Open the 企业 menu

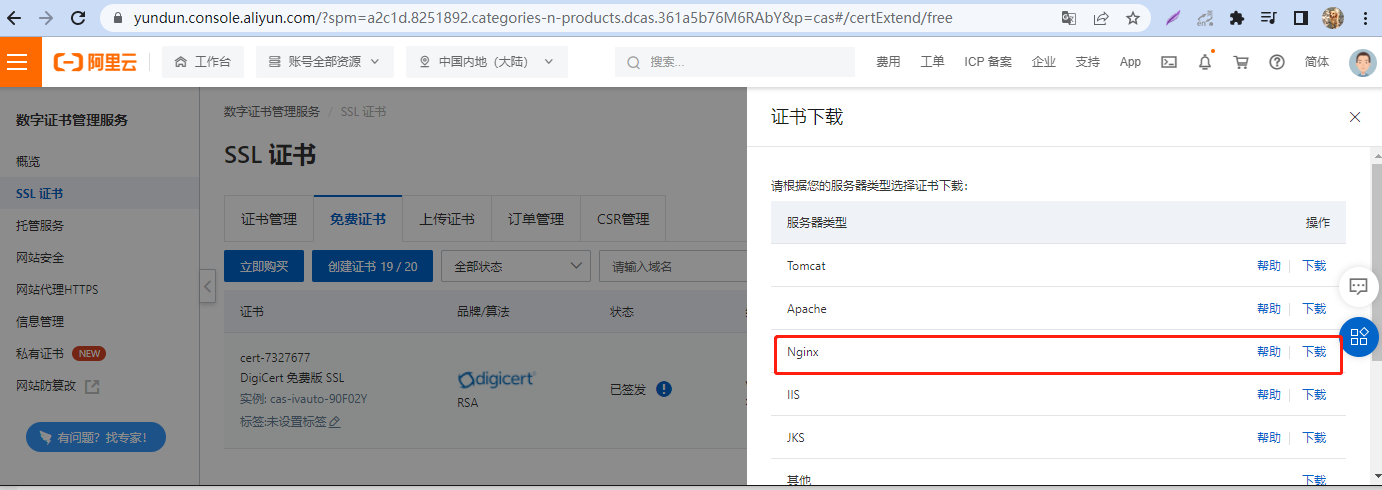tap(1044, 62)
